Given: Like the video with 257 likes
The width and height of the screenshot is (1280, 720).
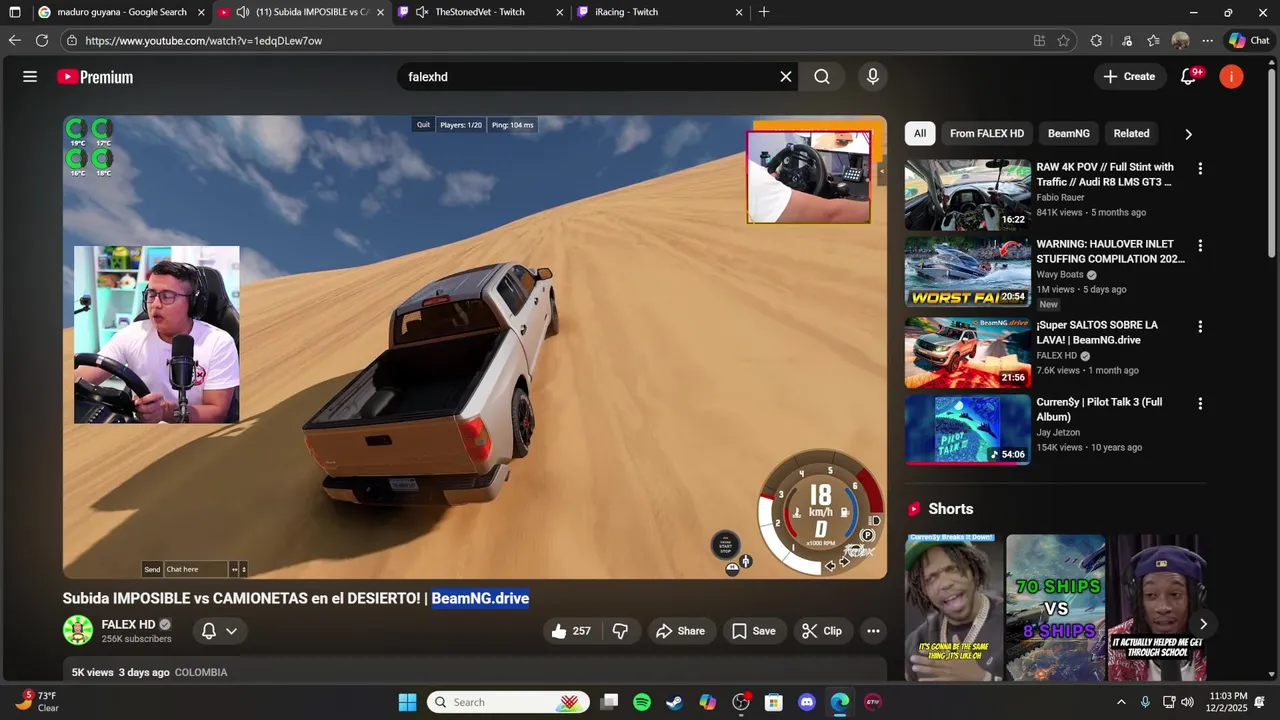Looking at the screenshot, I should (x=571, y=631).
